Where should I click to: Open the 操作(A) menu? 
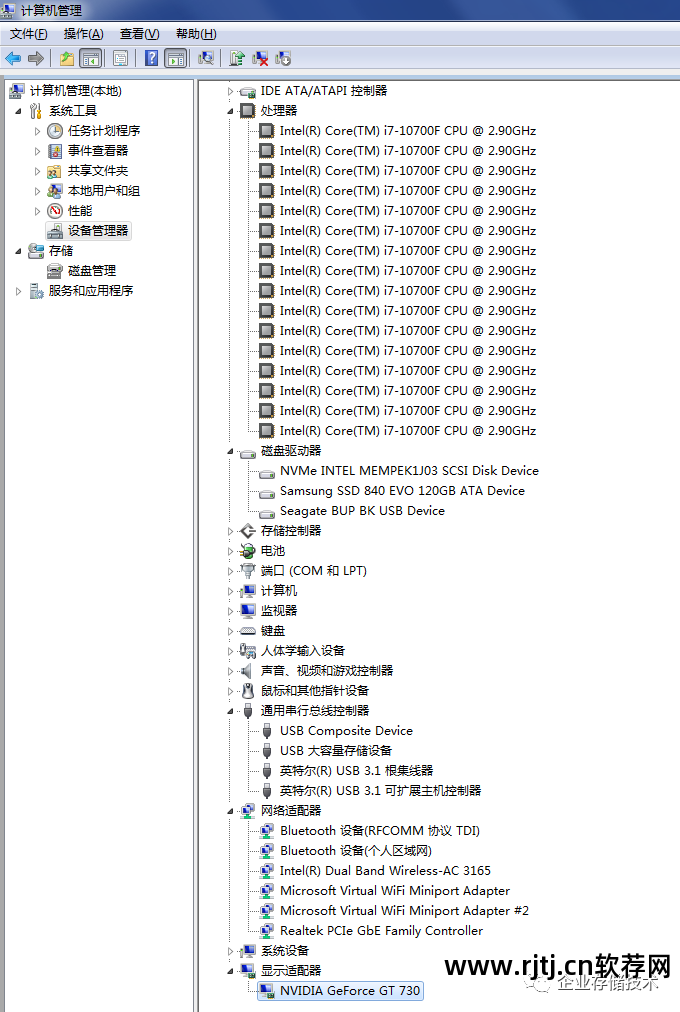(83, 34)
